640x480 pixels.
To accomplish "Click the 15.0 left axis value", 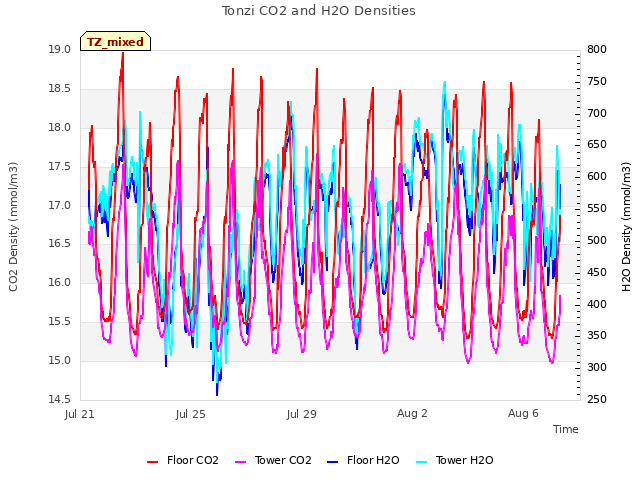I will coord(60,360).
